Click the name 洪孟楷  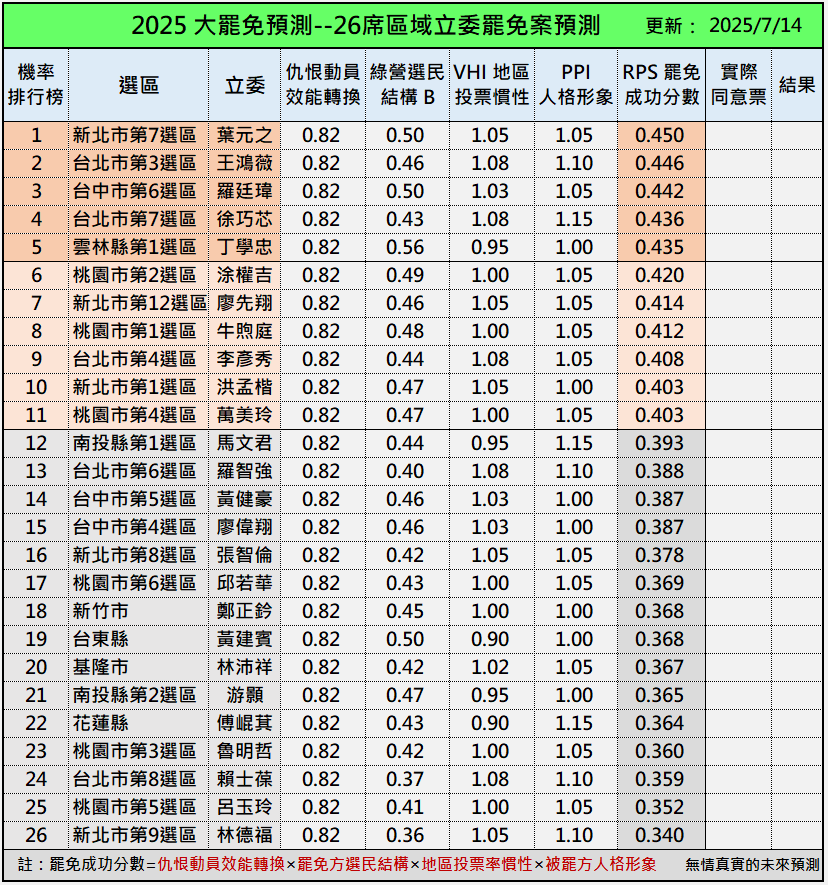point(244,387)
